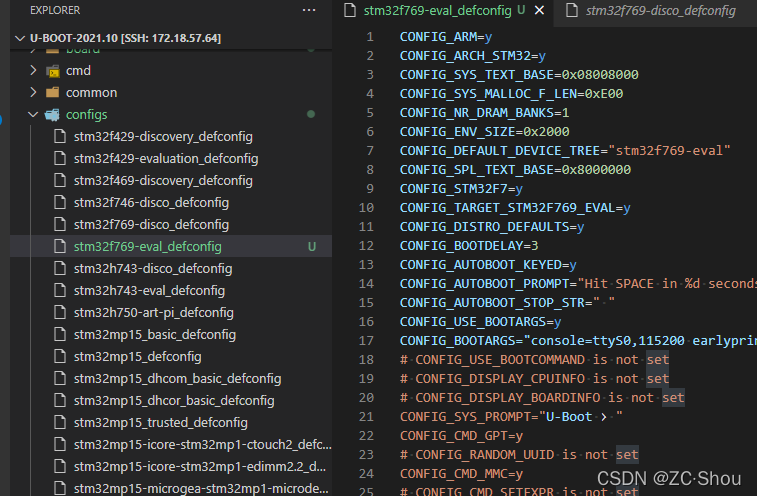Image resolution: width=757 pixels, height=496 pixels.
Task: Open stm32mp15_dhcom_basic_defconfig file
Action: pos(178,378)
